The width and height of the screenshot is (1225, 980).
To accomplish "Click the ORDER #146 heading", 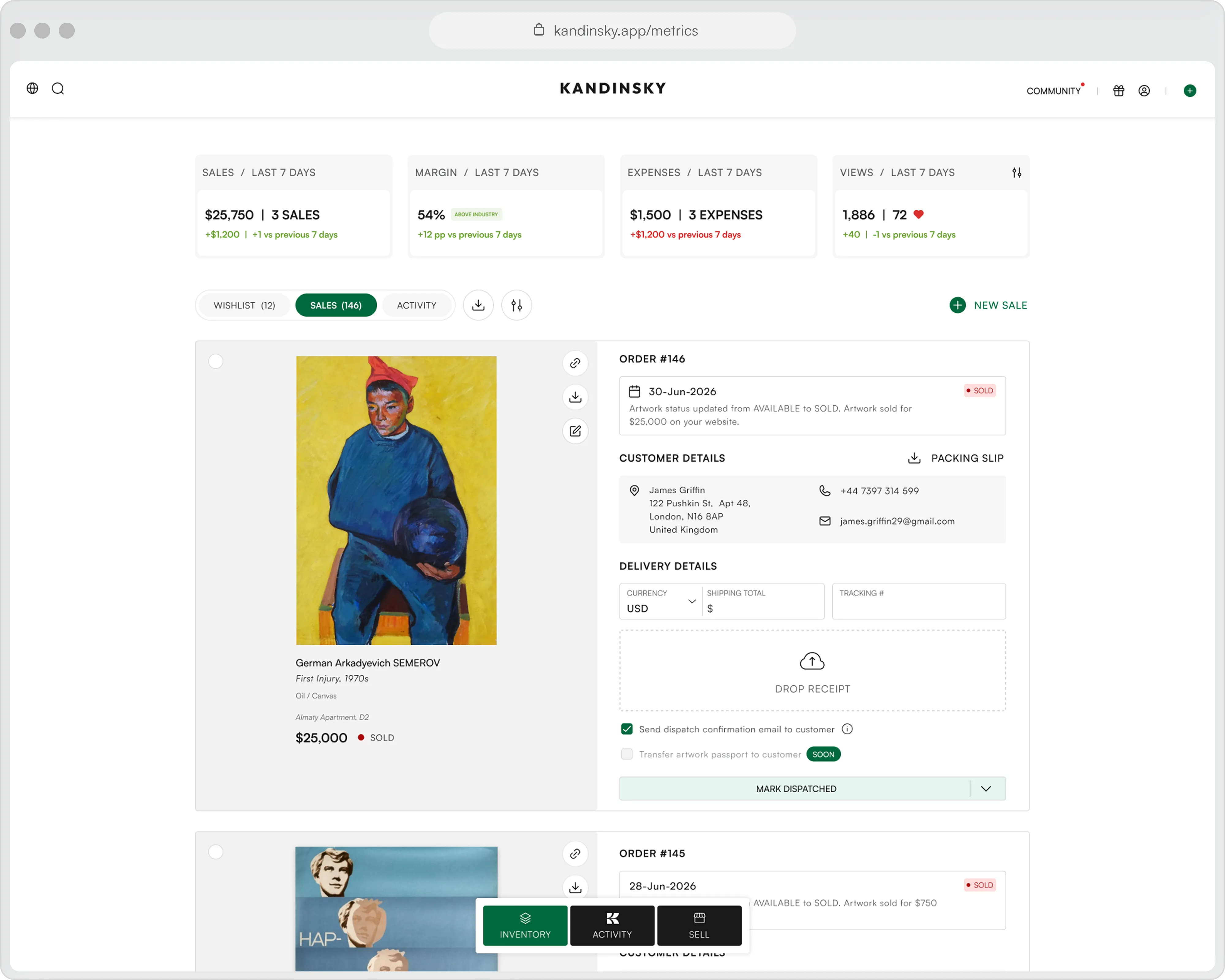I will point(652,359).
